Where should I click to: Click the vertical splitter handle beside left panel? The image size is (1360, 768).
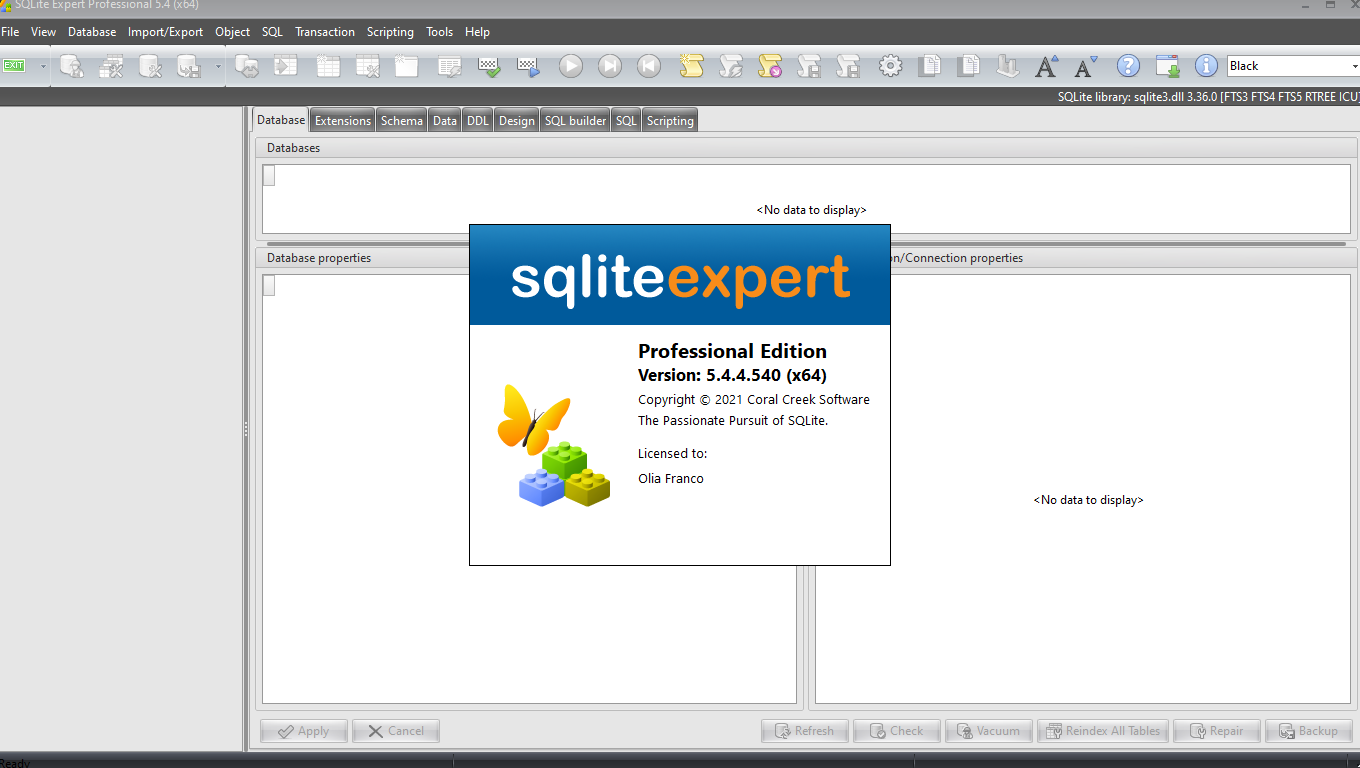246,428
